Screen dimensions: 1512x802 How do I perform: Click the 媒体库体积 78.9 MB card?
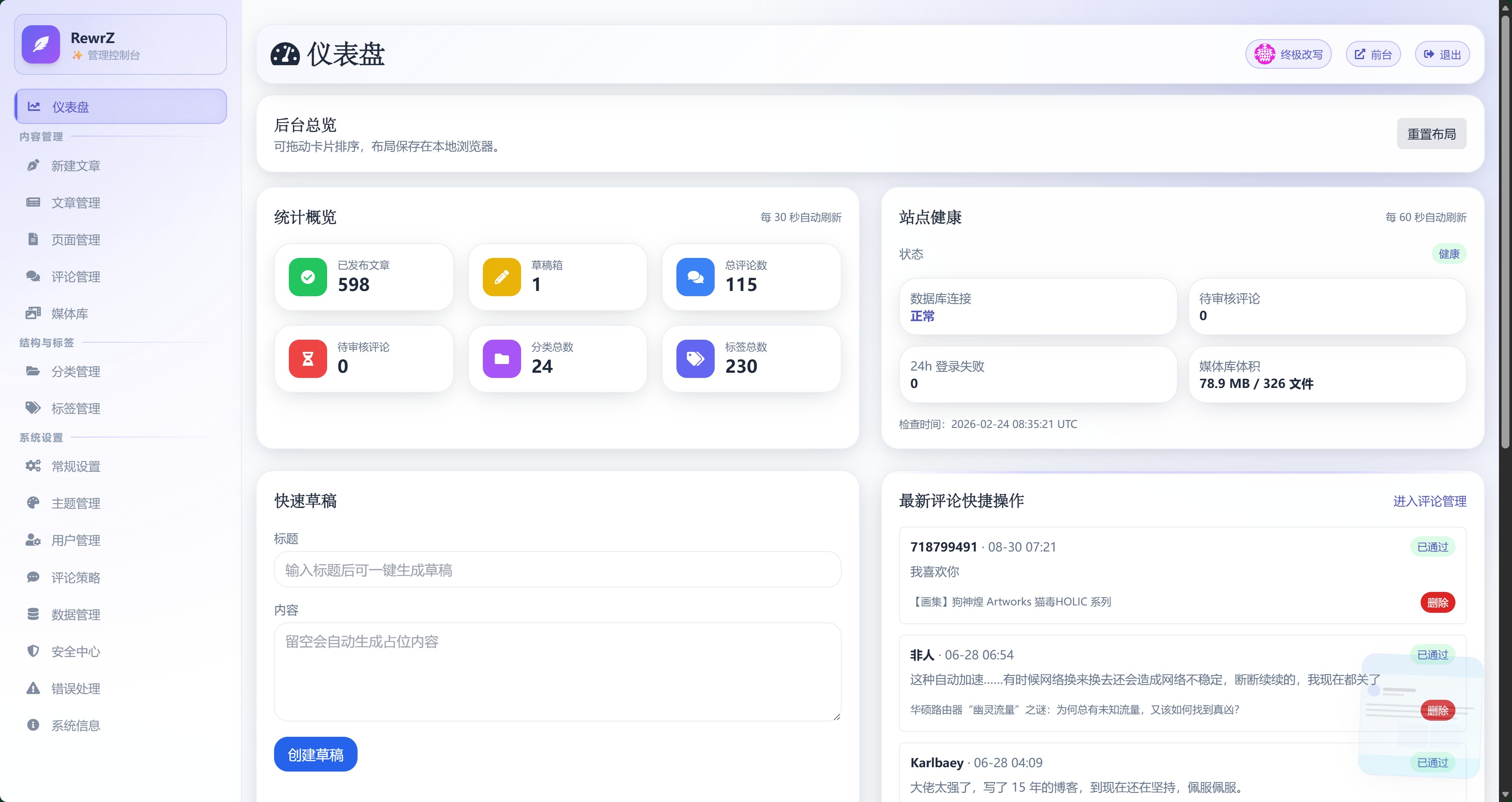point(1327,374)
